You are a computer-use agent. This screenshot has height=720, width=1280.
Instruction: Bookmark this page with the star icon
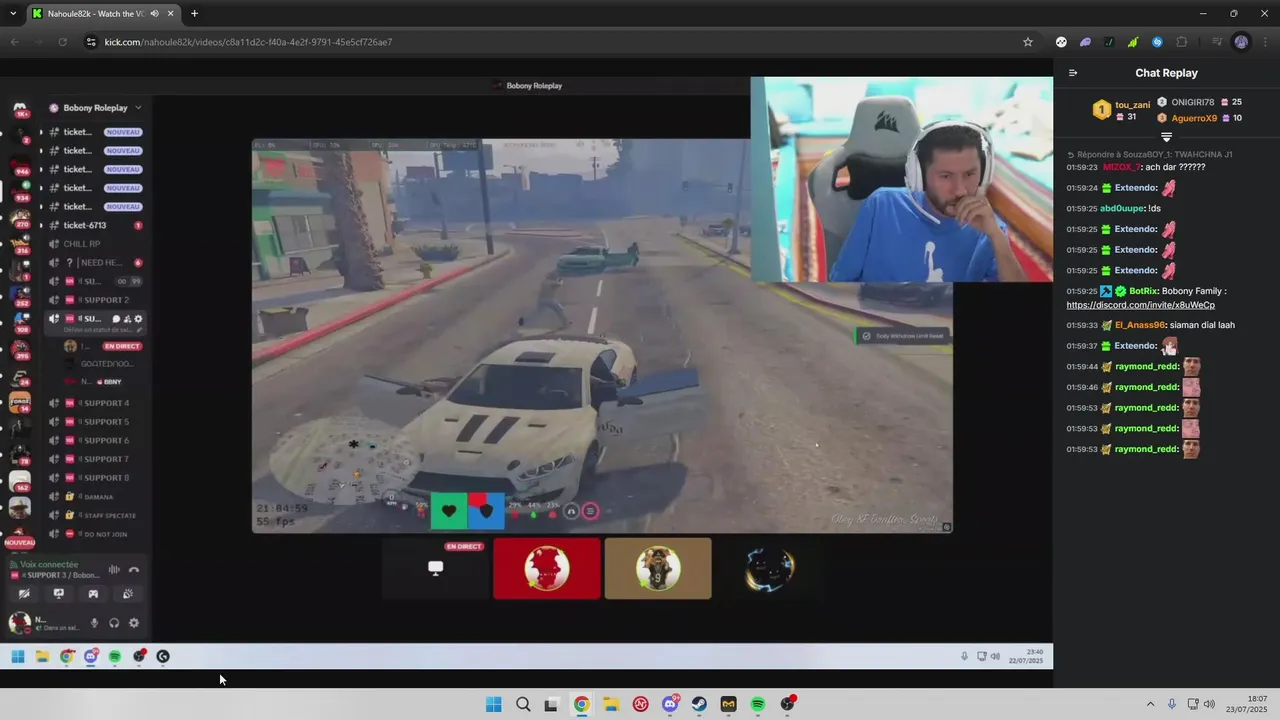click(x=1027, y=42)
